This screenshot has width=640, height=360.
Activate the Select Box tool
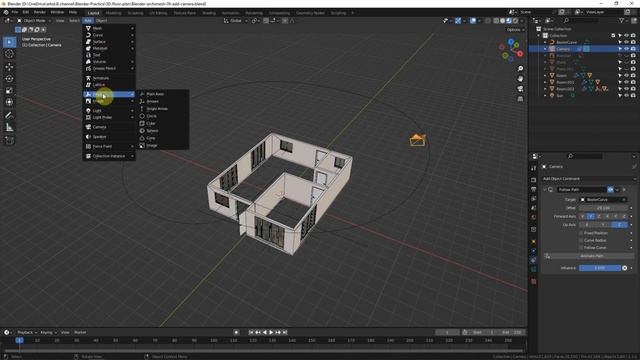(x=9, y=42)
